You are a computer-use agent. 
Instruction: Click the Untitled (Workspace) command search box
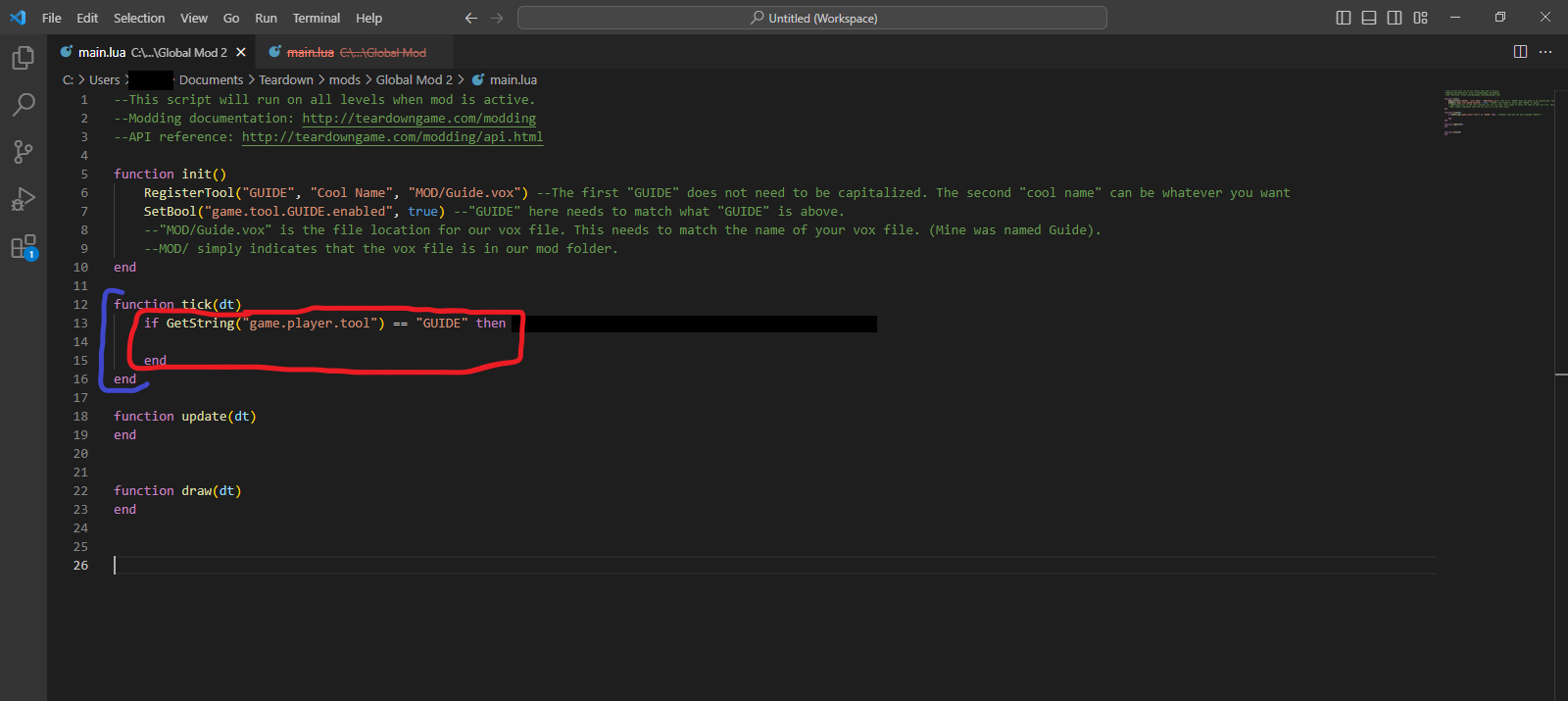(x=812, y=18)
